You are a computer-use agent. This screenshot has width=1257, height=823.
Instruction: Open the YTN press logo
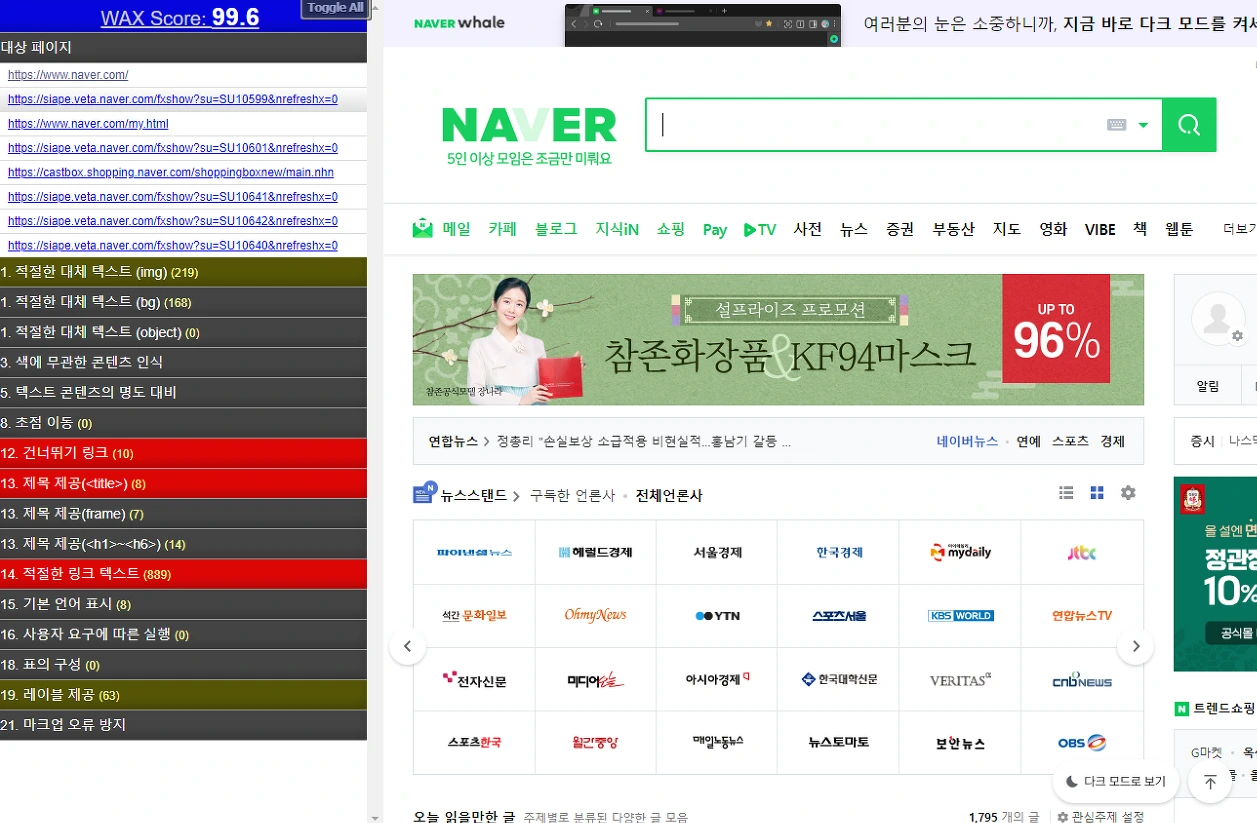[717, 616]
